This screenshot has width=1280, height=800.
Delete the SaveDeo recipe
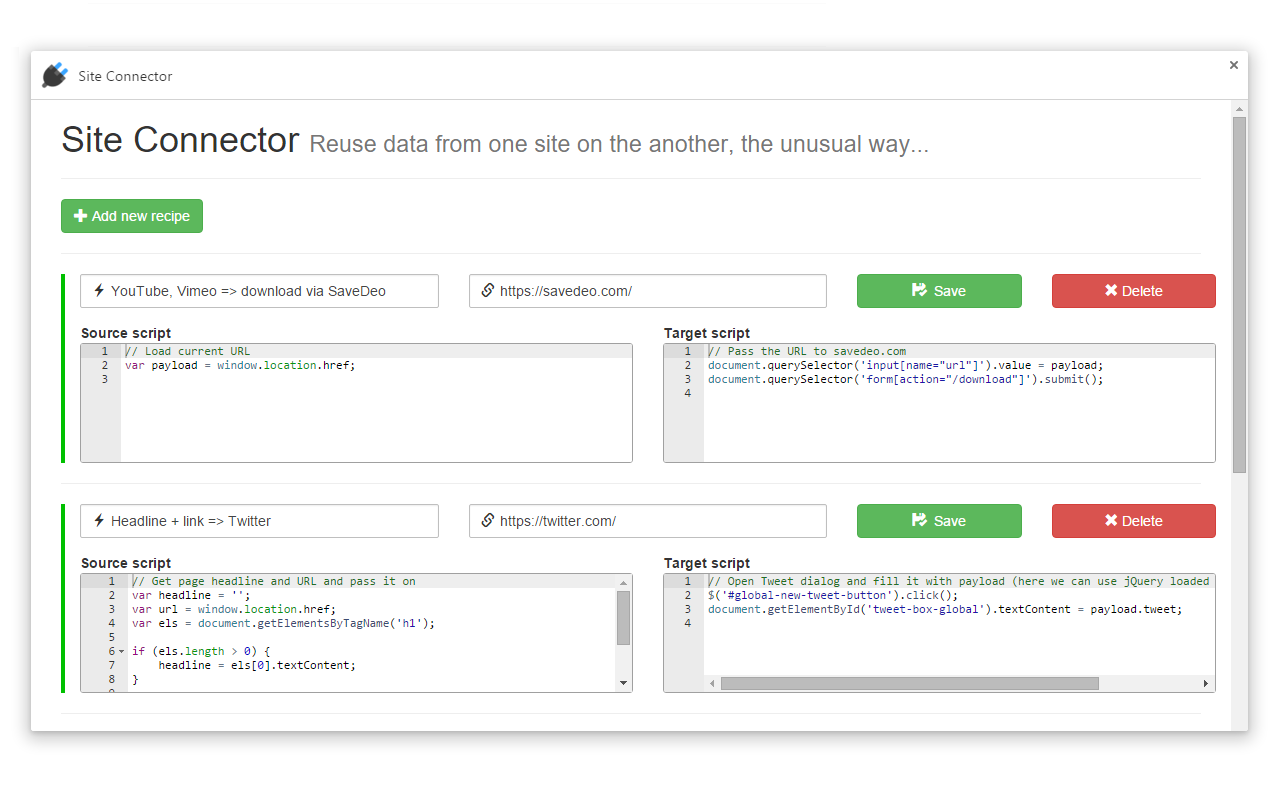(x=1134, y=291)
